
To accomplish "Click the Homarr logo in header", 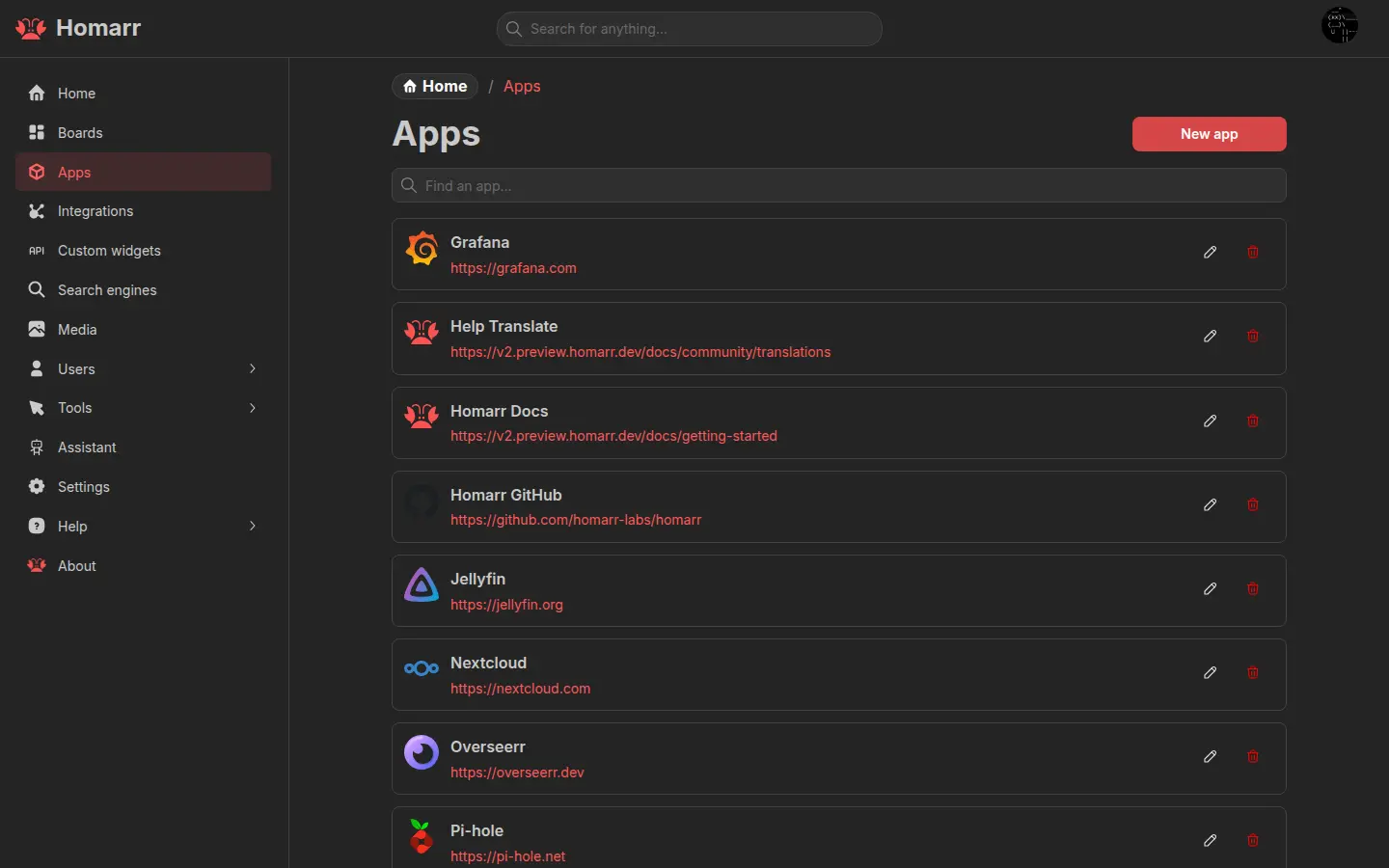I will coord(78,28).
